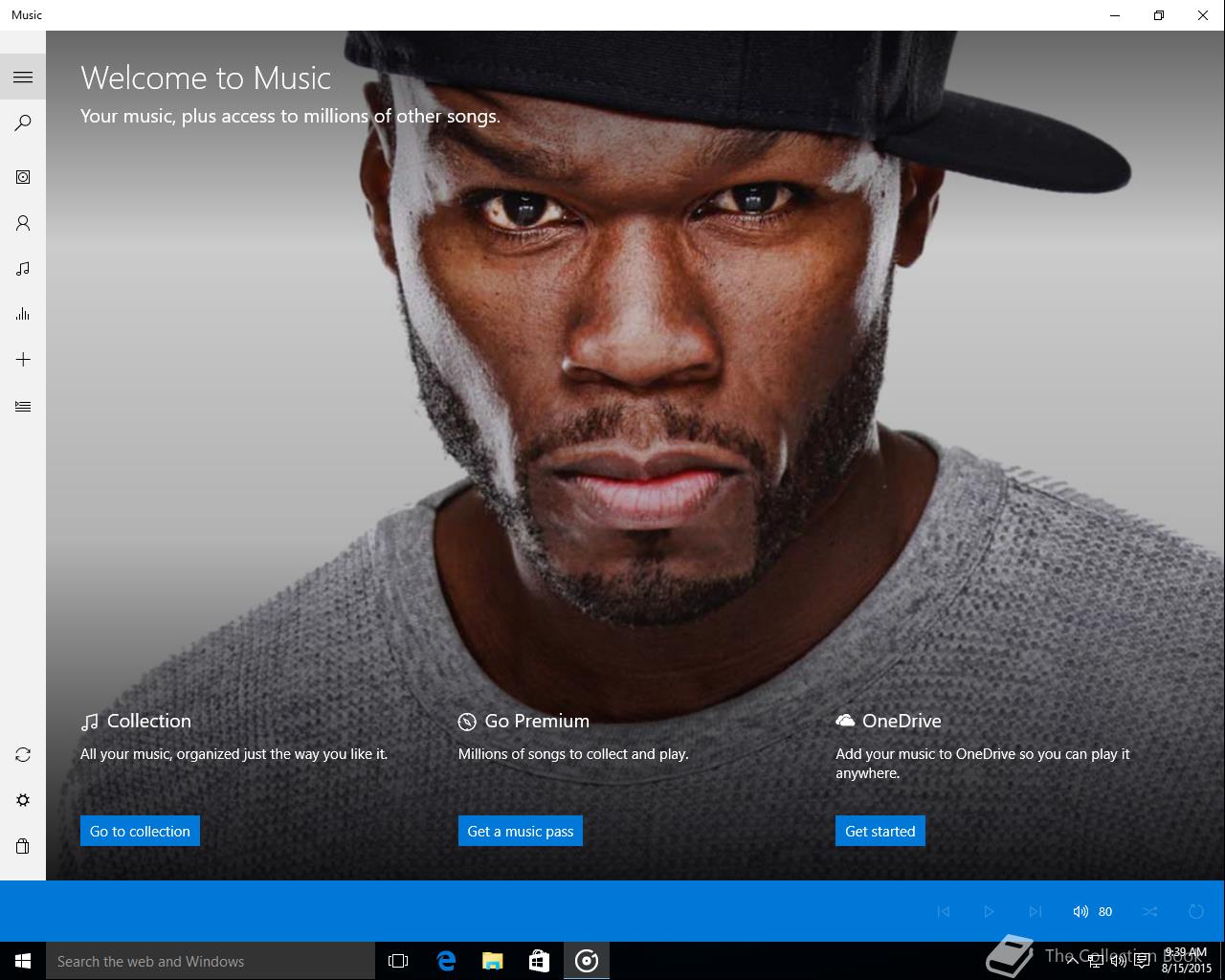Open the Albums view icon
Screen dimensions: 1225x980
(23, 177)
